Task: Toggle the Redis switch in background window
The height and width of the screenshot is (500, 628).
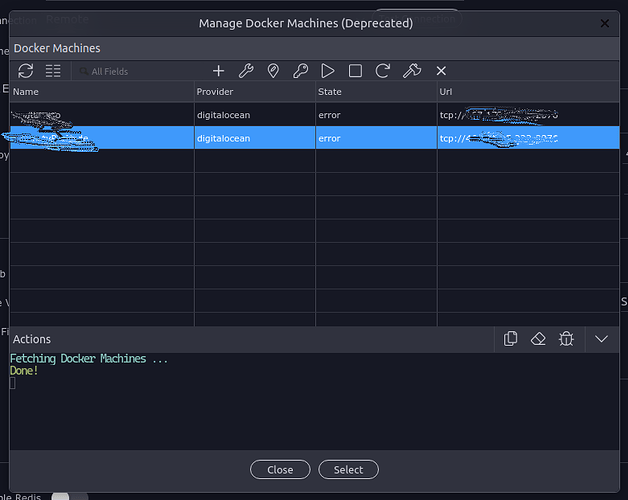Action: click(x=69, y=496)
